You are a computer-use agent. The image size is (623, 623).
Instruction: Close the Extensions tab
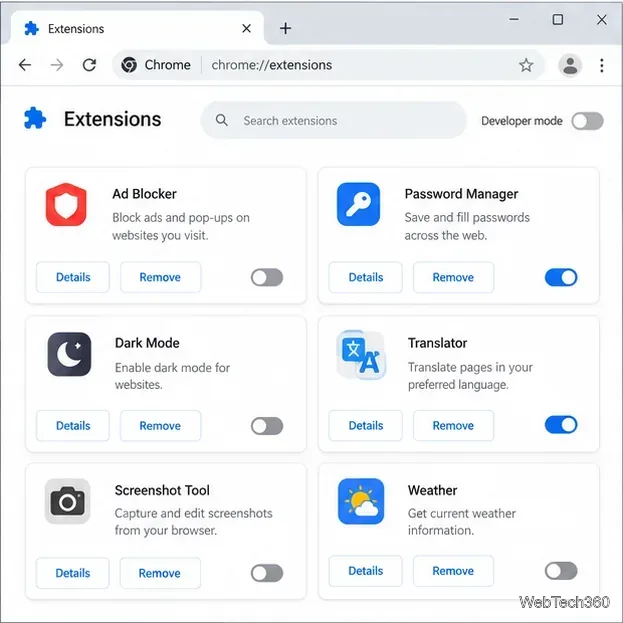[x=246, y=28]
